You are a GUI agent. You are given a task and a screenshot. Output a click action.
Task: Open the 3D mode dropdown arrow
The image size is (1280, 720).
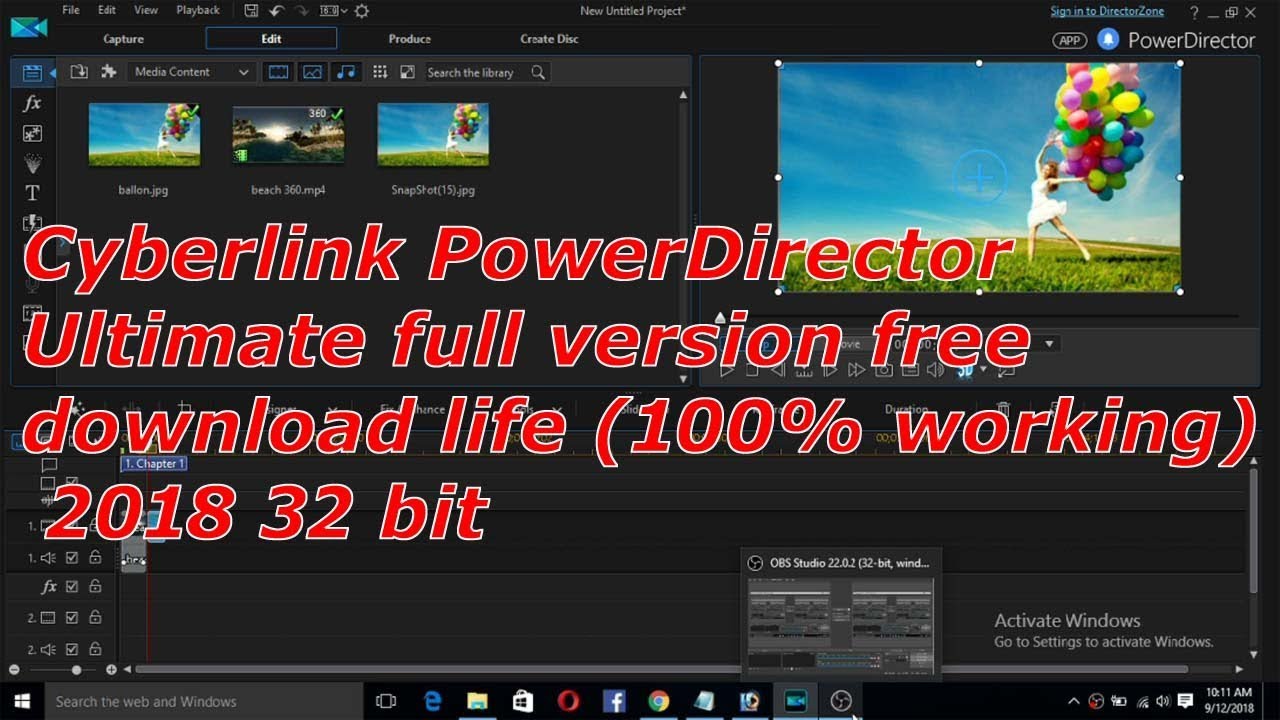[x=983, y=369]
